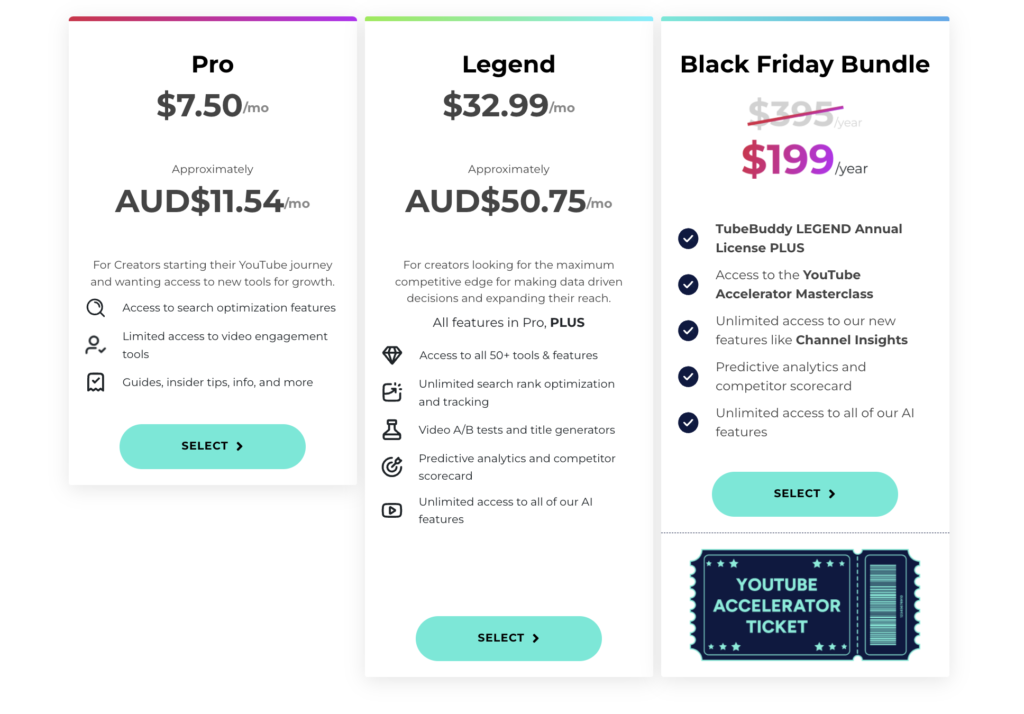Toggle checkmark beside TubeBuddy LEGEND Annual License
Screen dimensions: 1024x714
(687, 239)
